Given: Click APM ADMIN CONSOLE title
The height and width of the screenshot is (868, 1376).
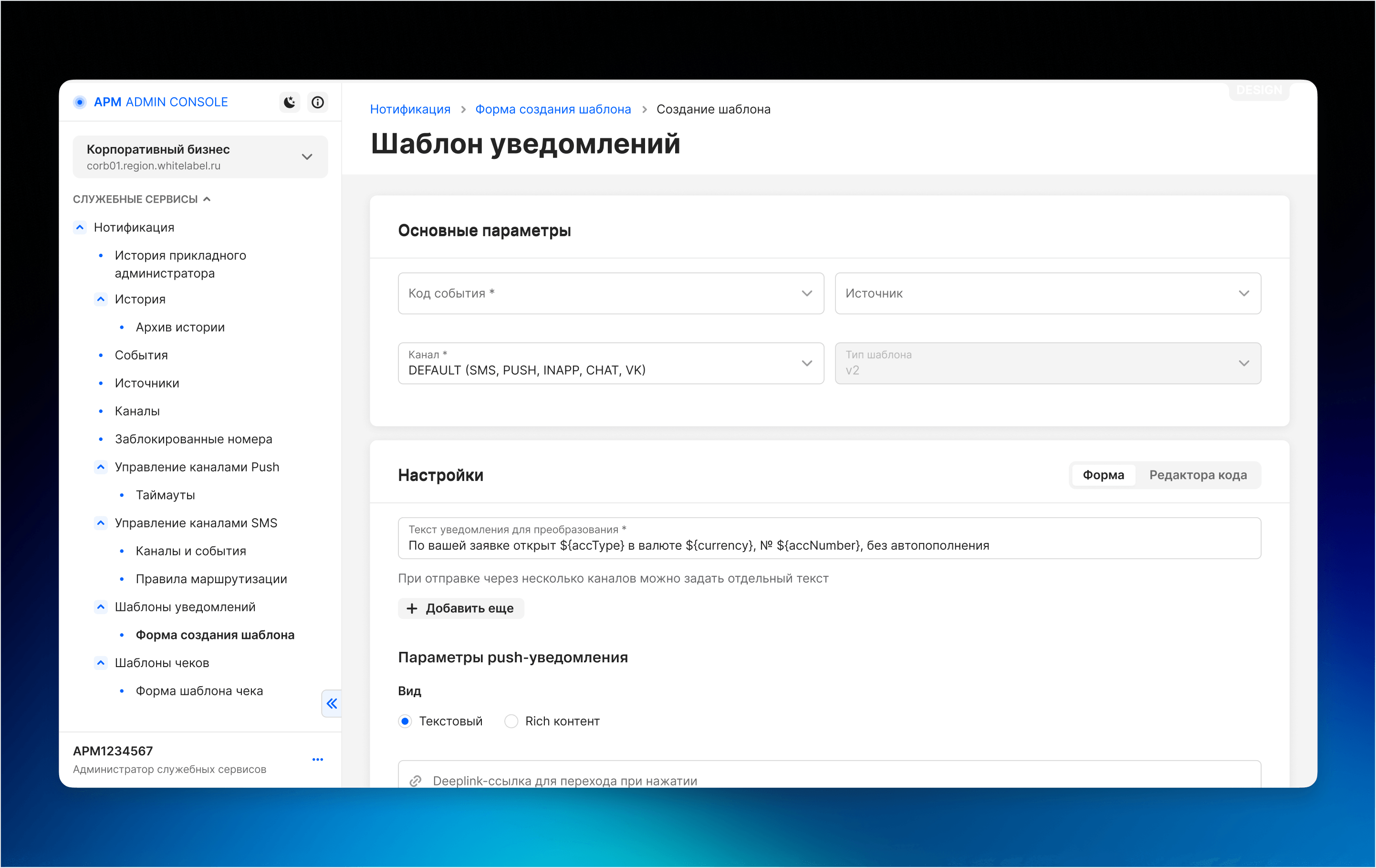Looking at the screenshot, I should (x=161, y=102).
